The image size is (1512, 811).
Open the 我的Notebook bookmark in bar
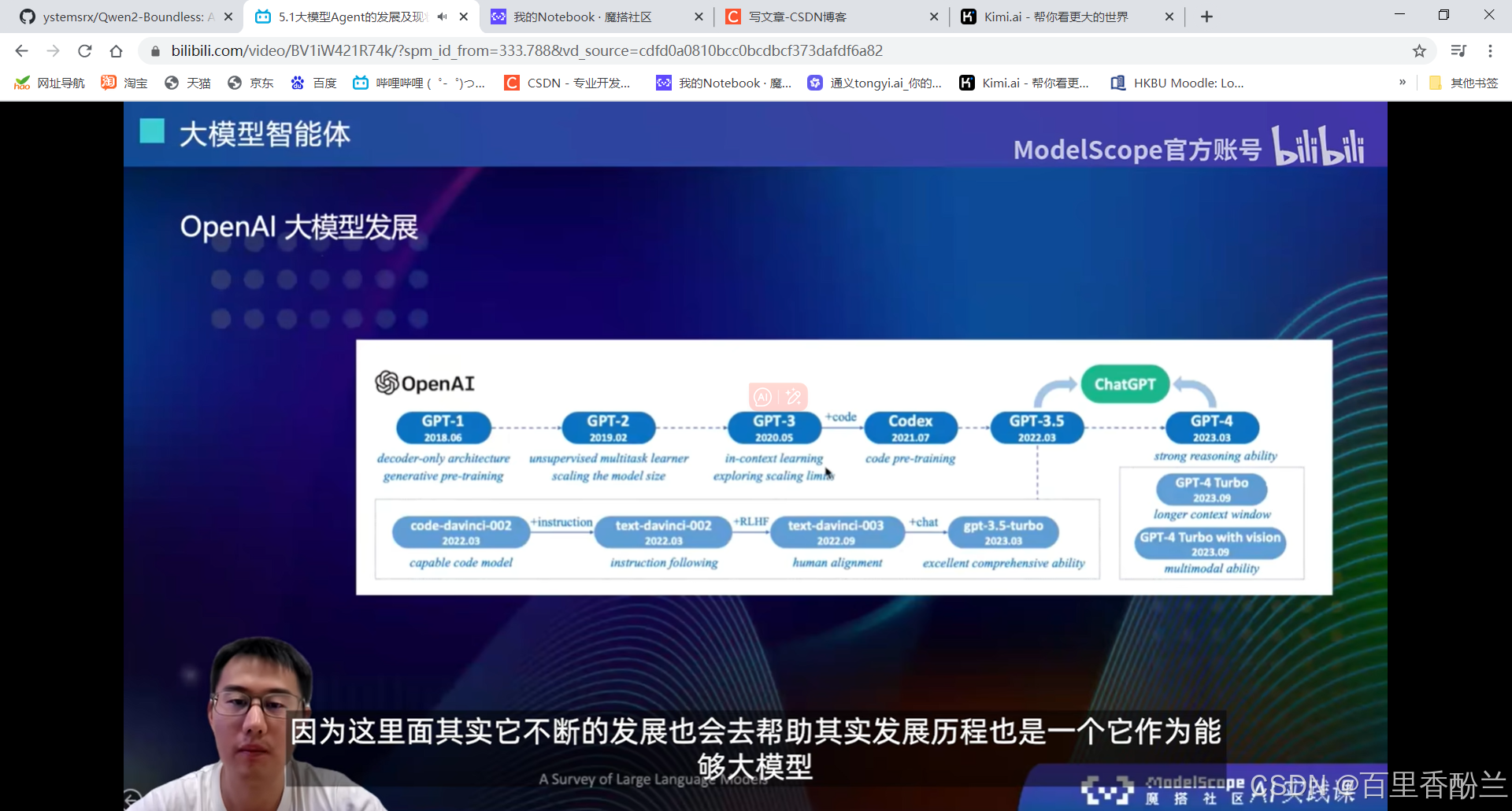point(724,83)
